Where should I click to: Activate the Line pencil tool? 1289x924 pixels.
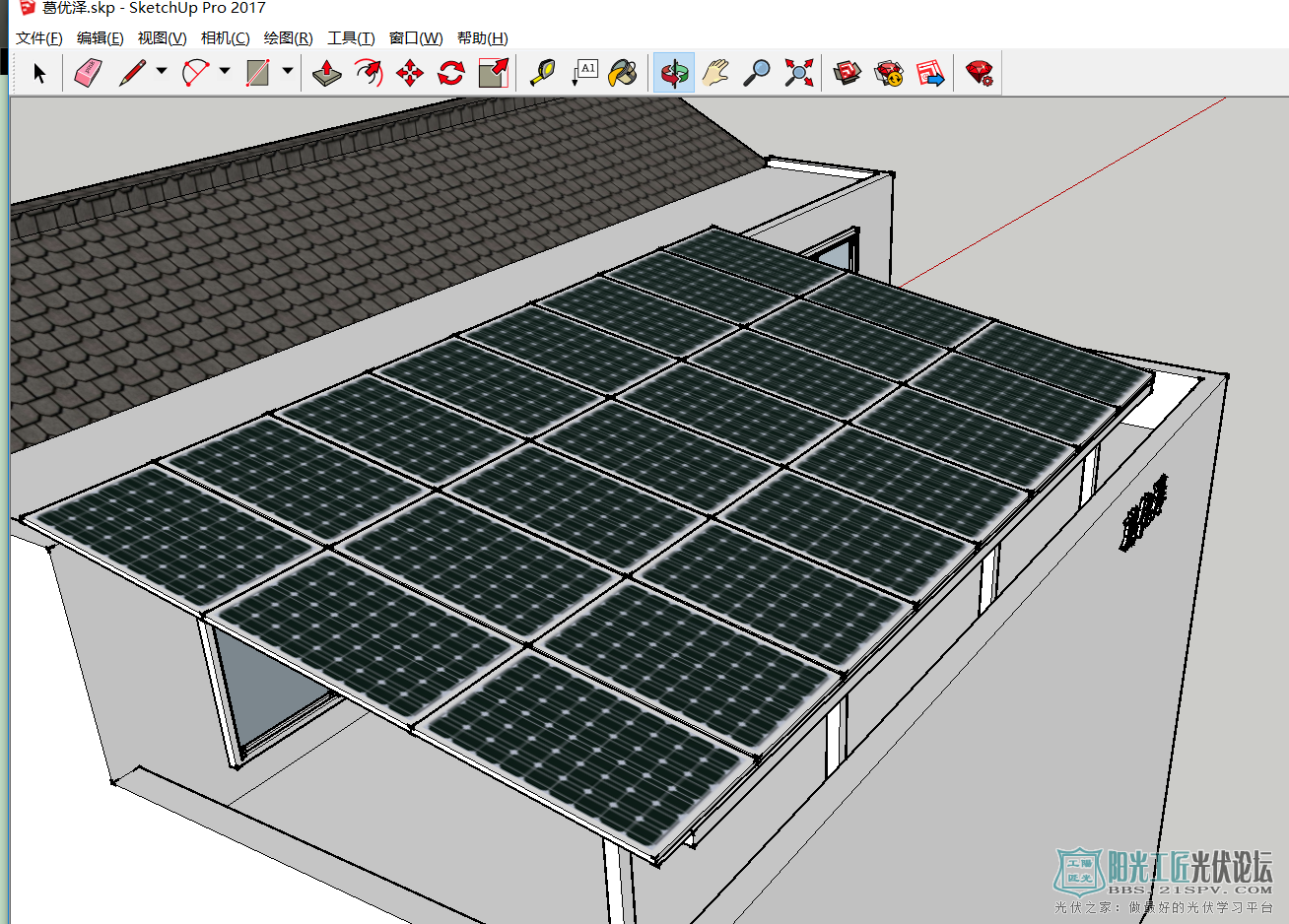(132, 73)
